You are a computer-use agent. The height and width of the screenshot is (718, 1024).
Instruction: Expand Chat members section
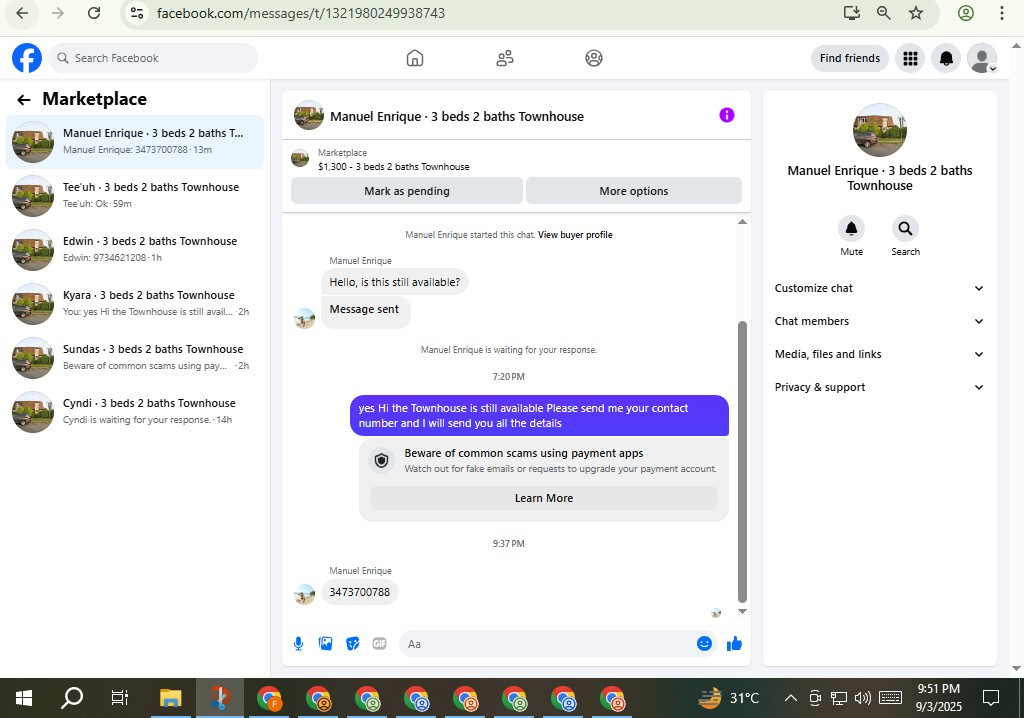tap(879, 321)
